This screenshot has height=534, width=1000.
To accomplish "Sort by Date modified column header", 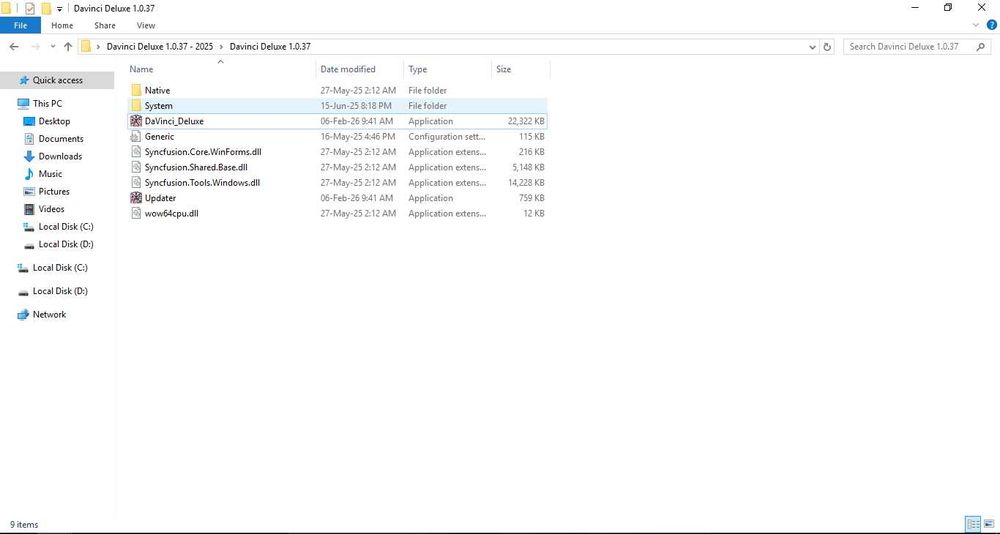I will pos(360,69).
